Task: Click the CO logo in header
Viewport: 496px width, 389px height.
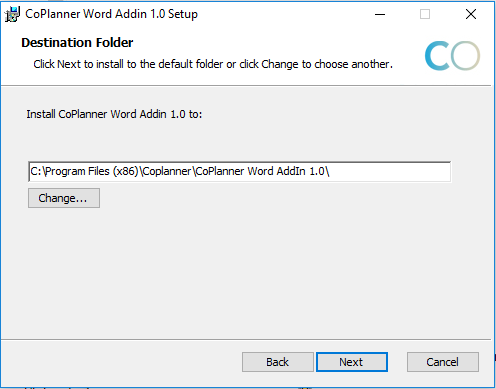Action: pyautogui.click(x=452, y=56)
